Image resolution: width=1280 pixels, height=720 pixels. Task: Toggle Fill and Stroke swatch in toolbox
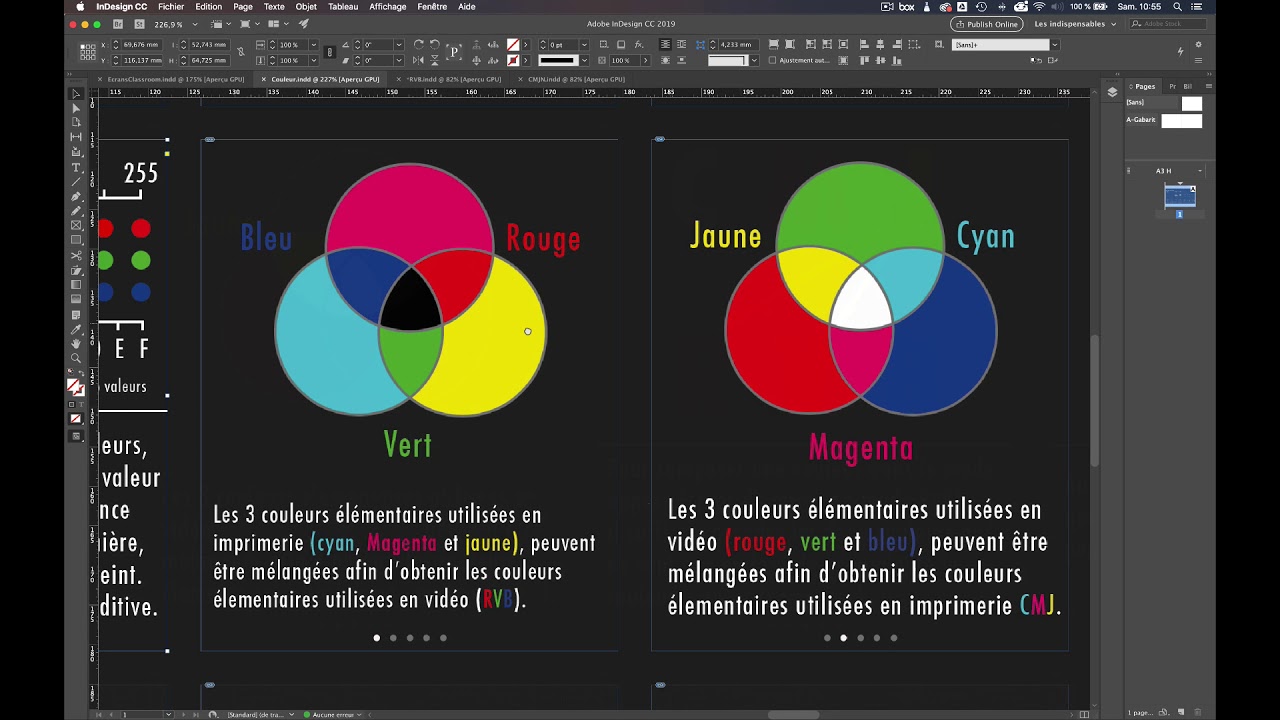click(x=75, y=386)
